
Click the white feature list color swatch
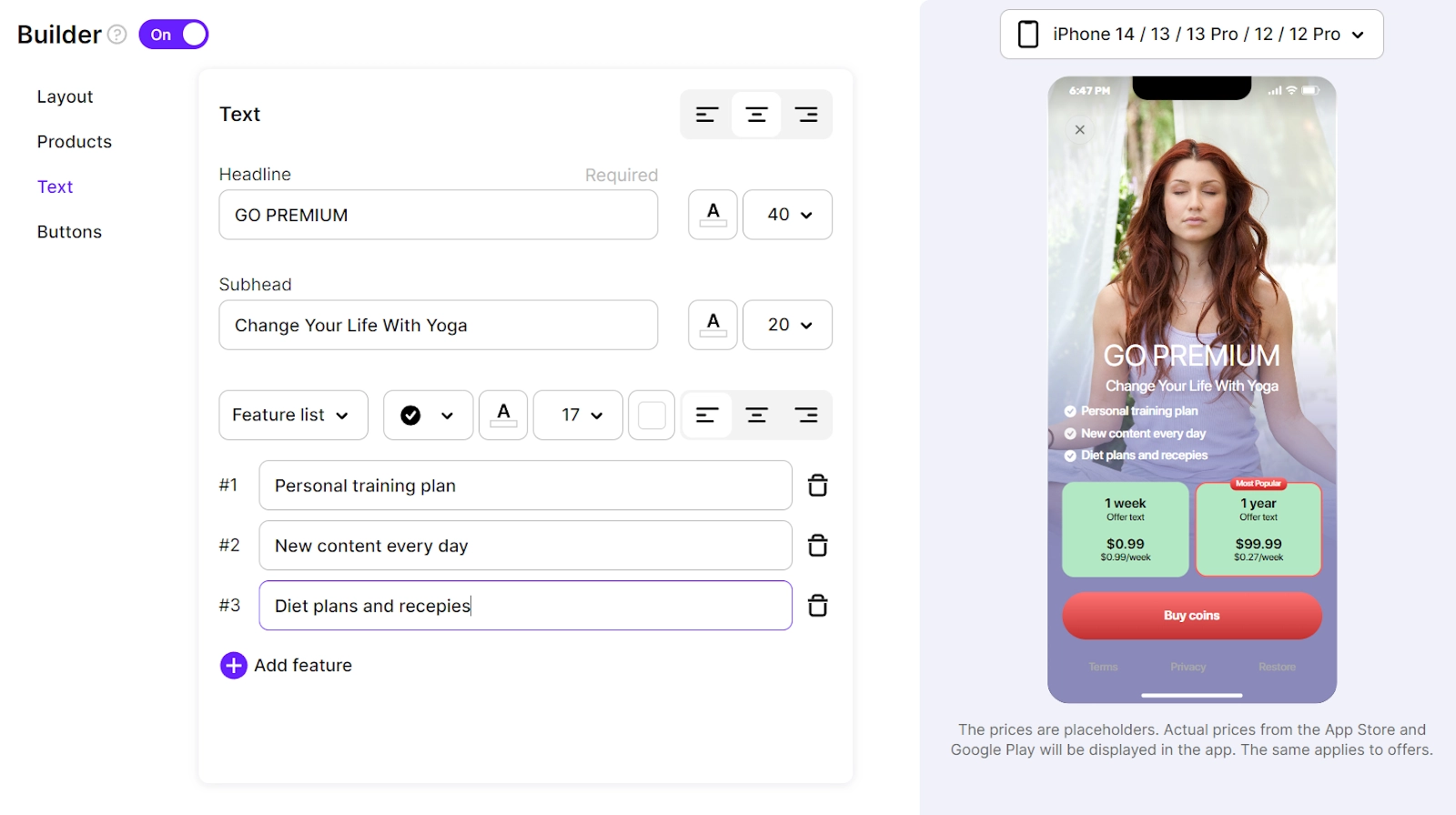click(652, 416)
